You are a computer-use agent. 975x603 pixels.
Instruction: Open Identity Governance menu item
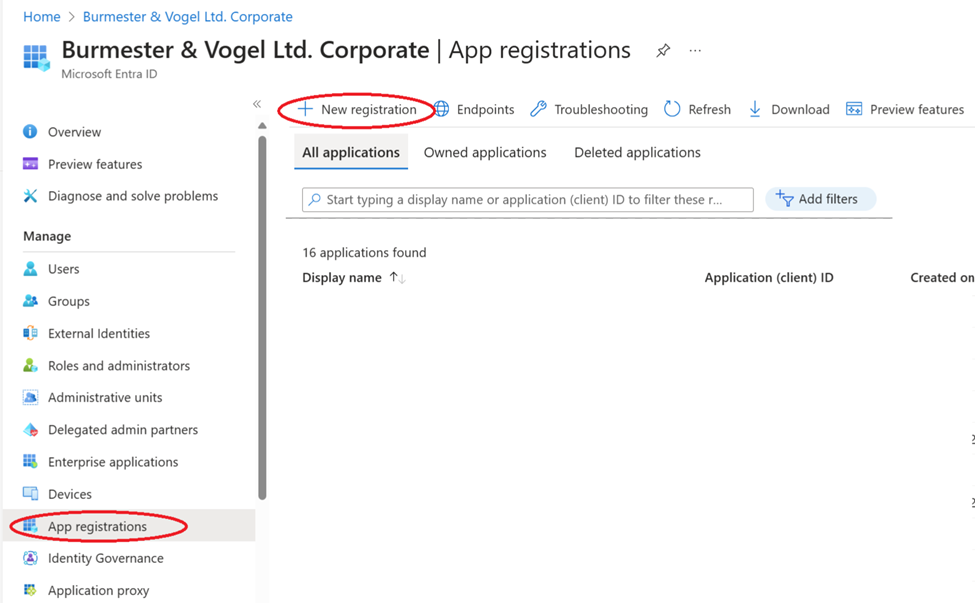tap(106, 558)
